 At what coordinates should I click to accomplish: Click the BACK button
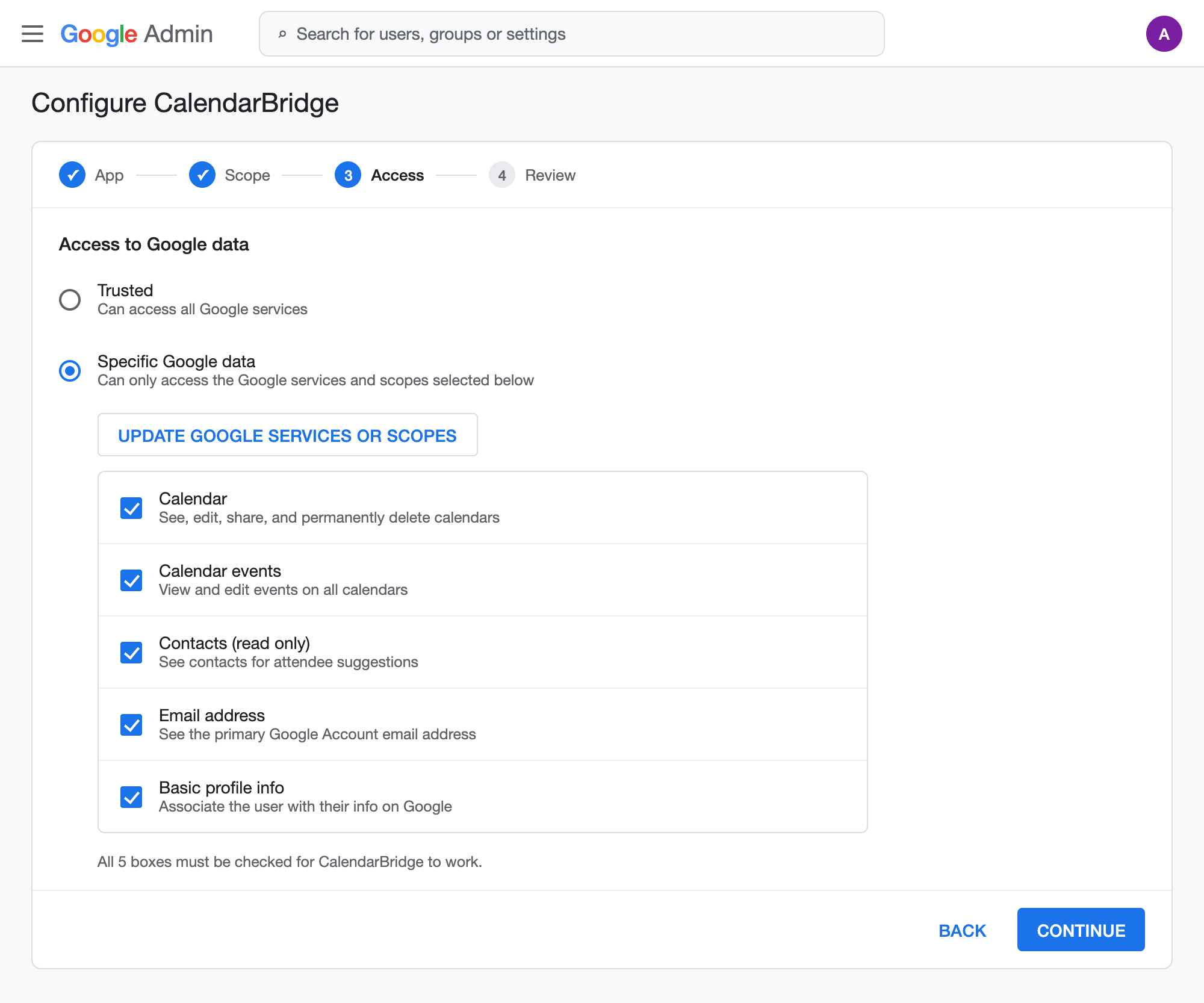point(962,930)
